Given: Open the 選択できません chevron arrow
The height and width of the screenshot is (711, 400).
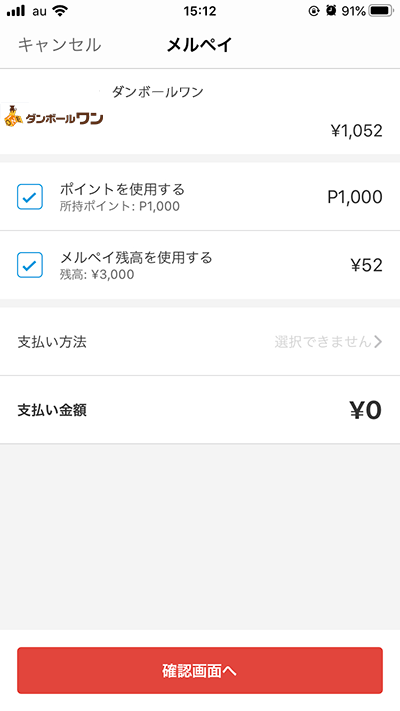Looking at the screenshot, I should pyautogui.click(x=378, y=341).
